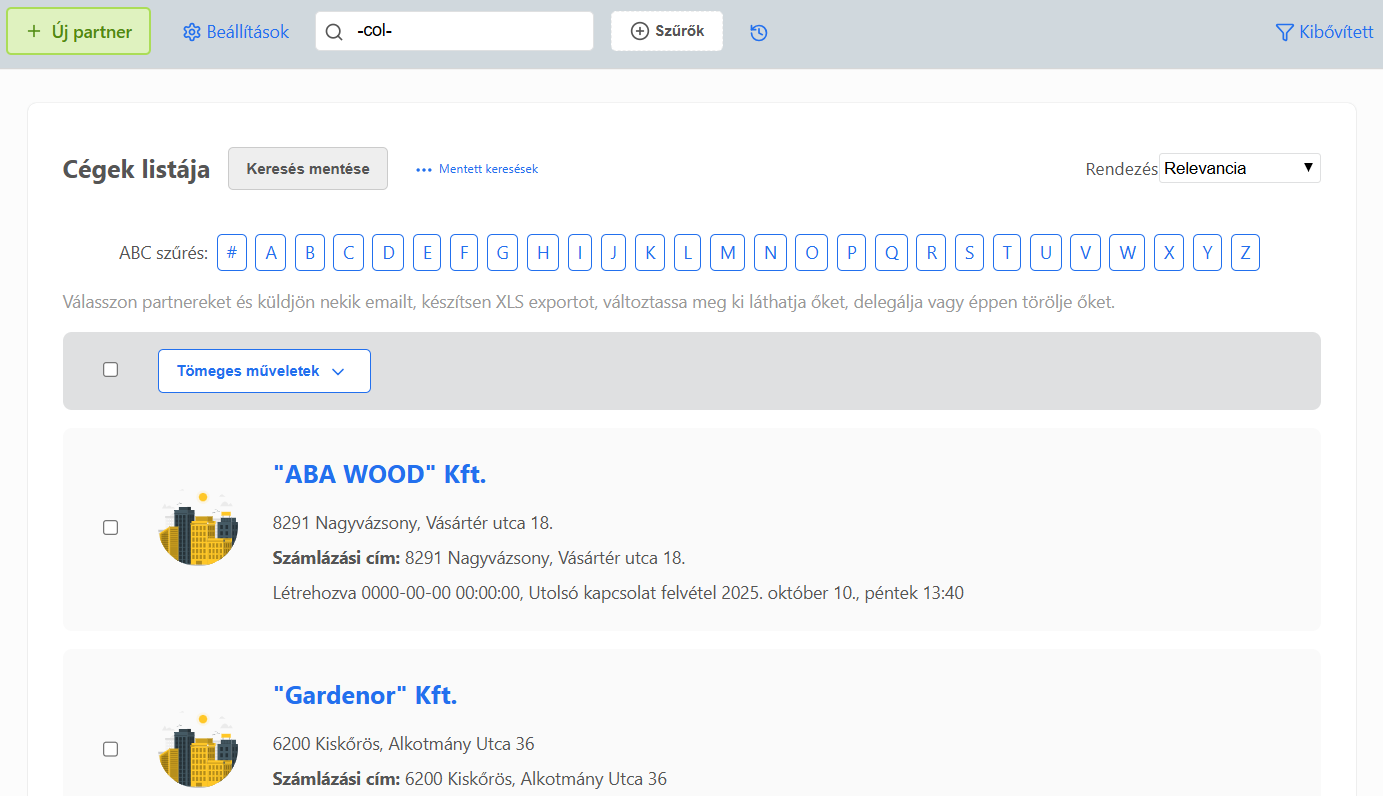Click the search history clock icon

759,32
